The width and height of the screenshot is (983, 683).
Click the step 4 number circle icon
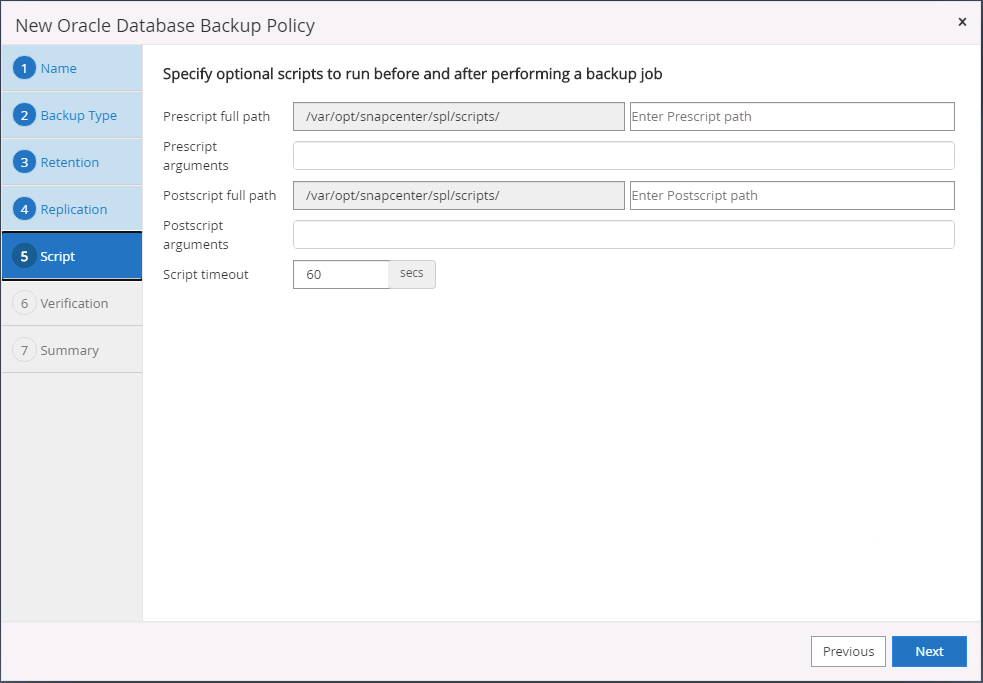coord(25,210)
